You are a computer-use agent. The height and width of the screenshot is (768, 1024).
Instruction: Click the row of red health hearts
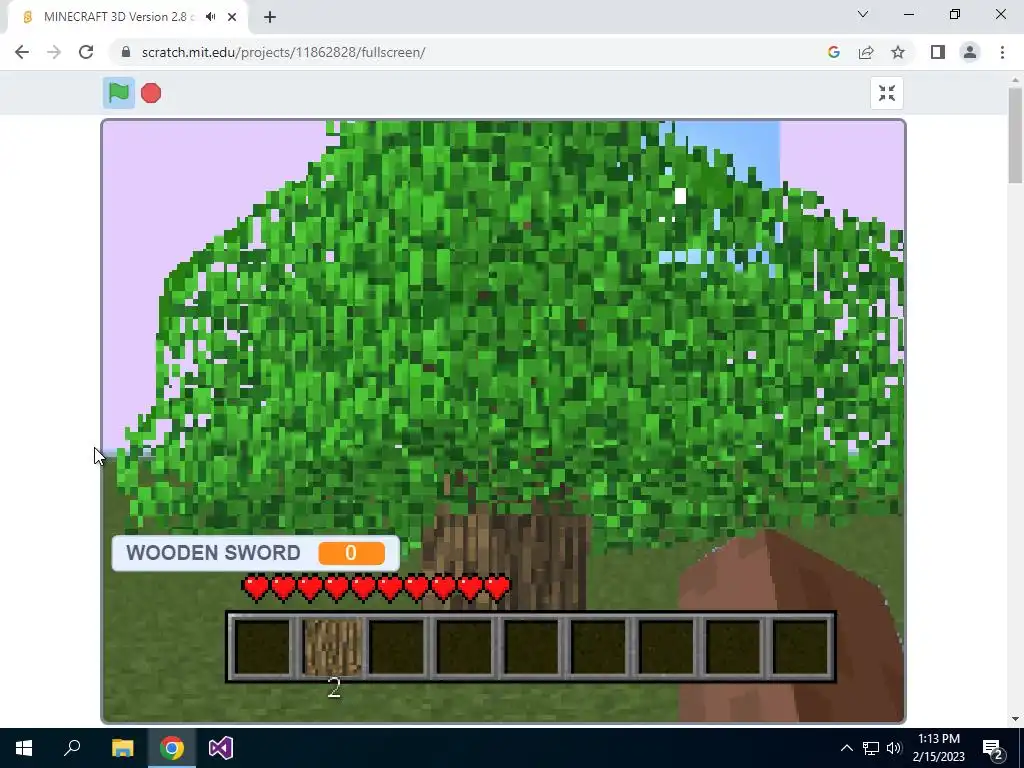coord(376,588)
